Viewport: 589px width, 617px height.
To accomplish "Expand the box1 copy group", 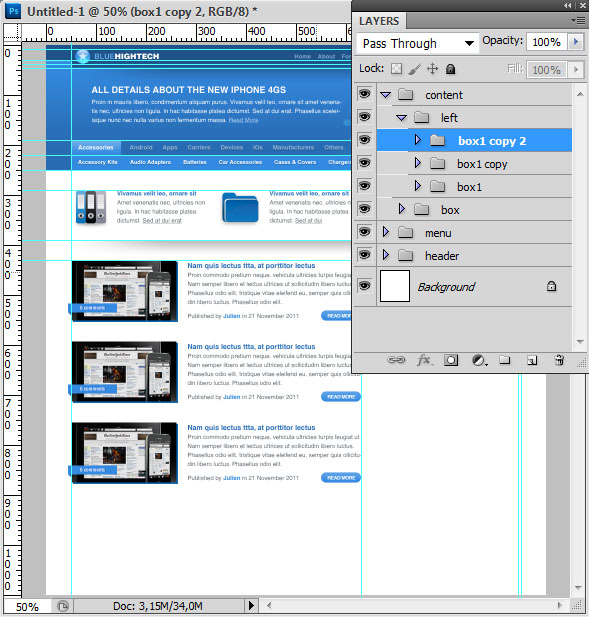I will 418,163.
